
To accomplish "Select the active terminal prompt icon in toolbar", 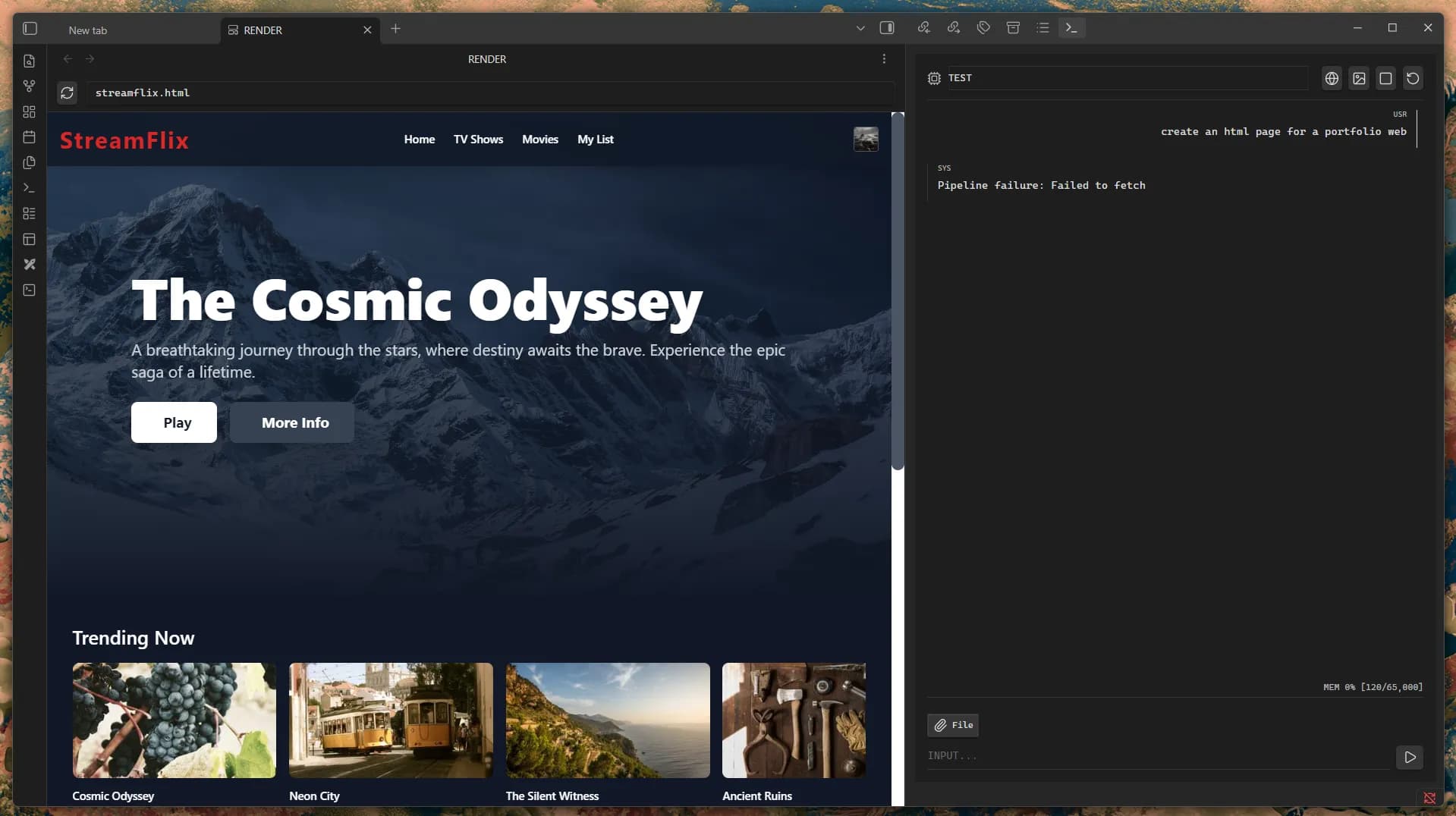I will coord(1071,28).
